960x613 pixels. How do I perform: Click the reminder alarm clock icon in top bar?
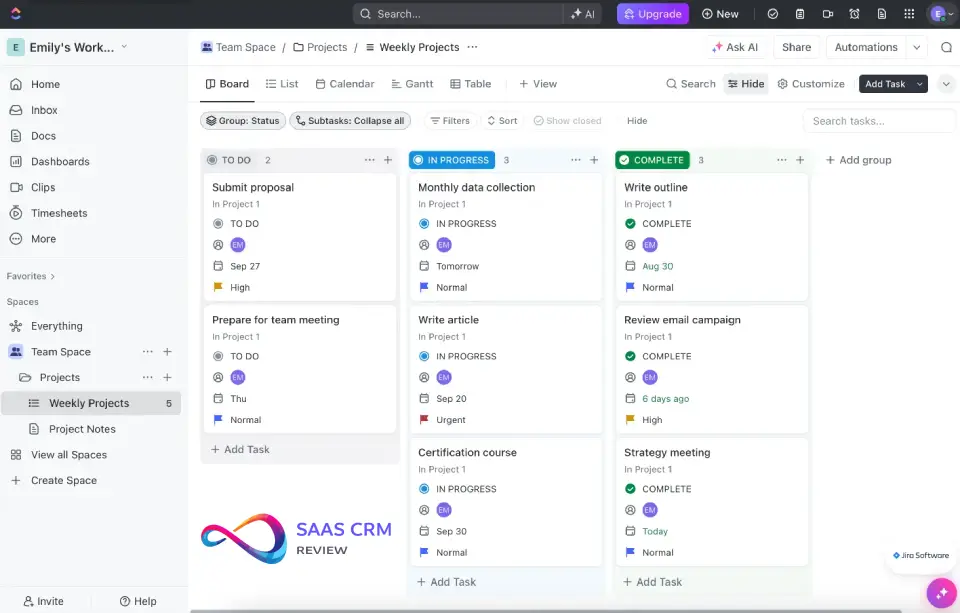pyautogui.click(x=854, y=14)
